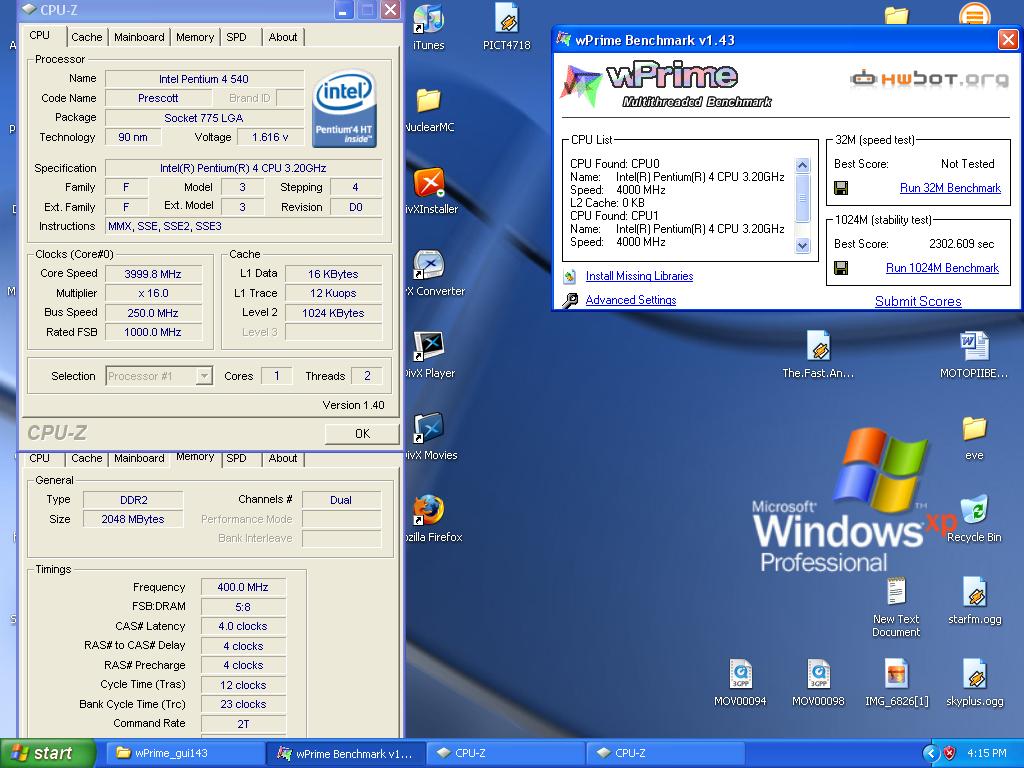The image size is (1024, 768).
Task: Switch to Memory tab in upper CPU-Z
Action: coord(195,37)
